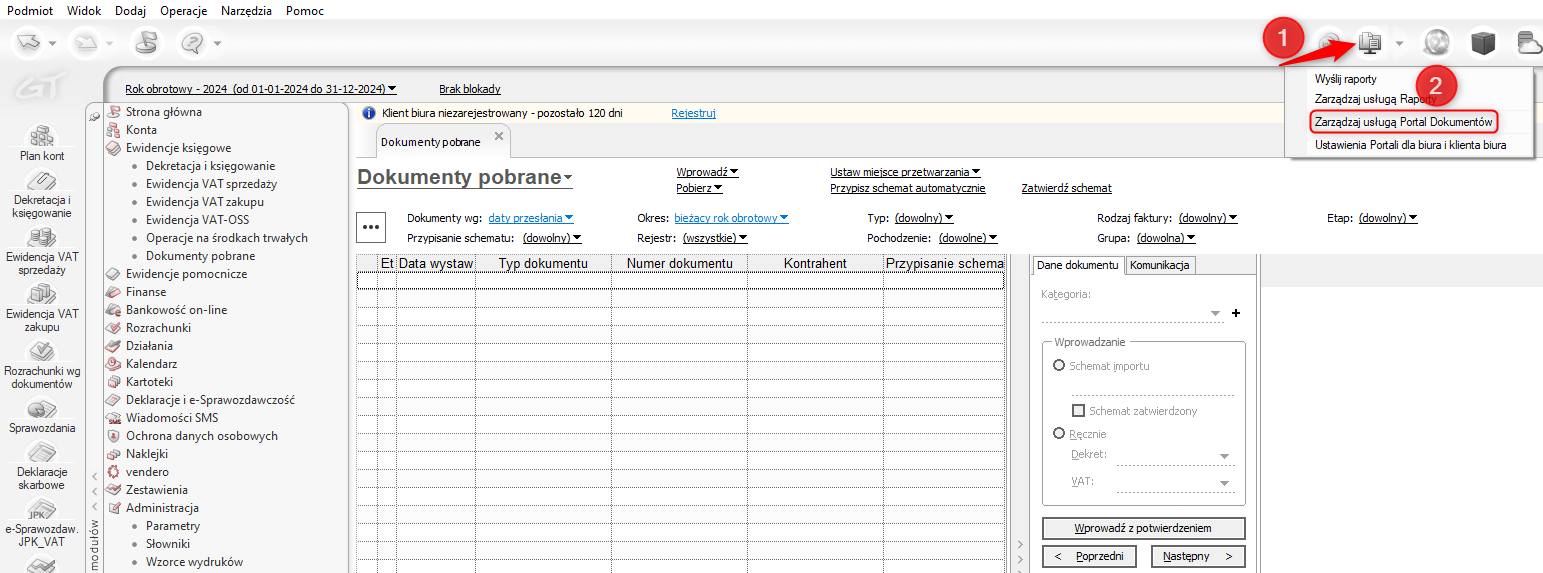Switch to Komunikacja tab

(1160, 265)
